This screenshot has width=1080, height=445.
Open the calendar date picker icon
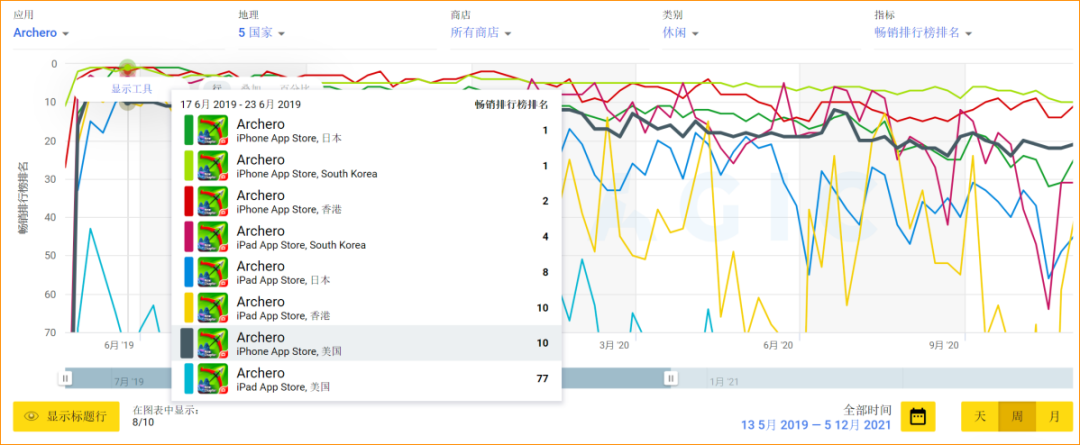click(x=917, y=417)
